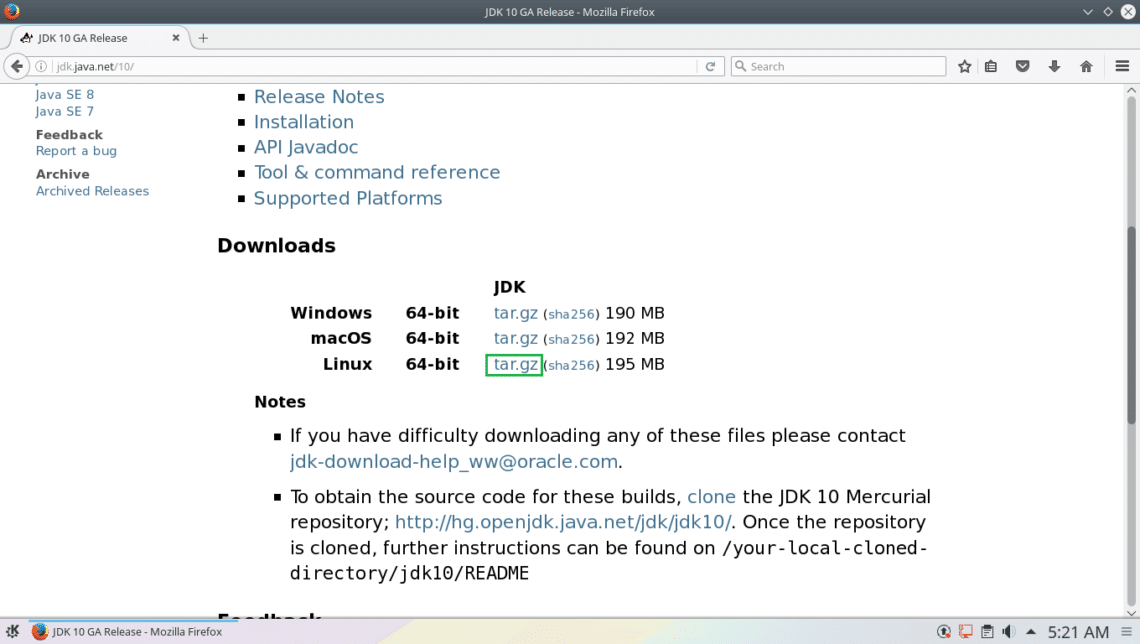
Task: Open the Archived Releases link
Action: click(x=92, y=190)
